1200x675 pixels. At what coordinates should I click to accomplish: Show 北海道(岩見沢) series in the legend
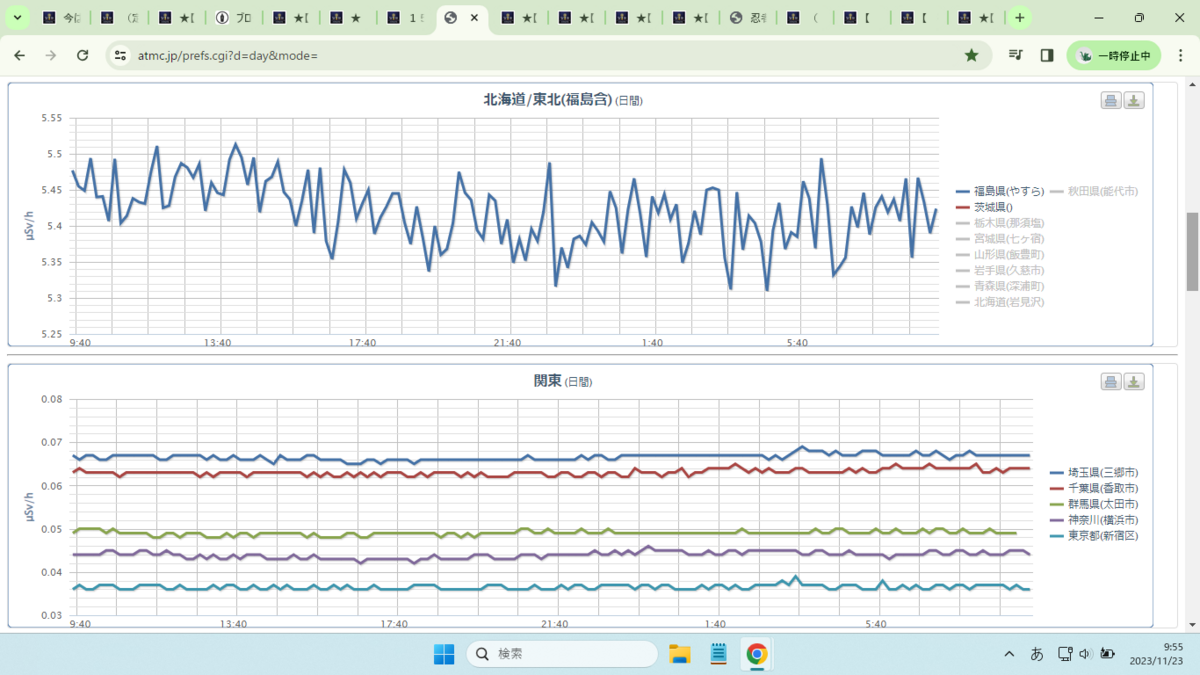tap(1001, 302)
